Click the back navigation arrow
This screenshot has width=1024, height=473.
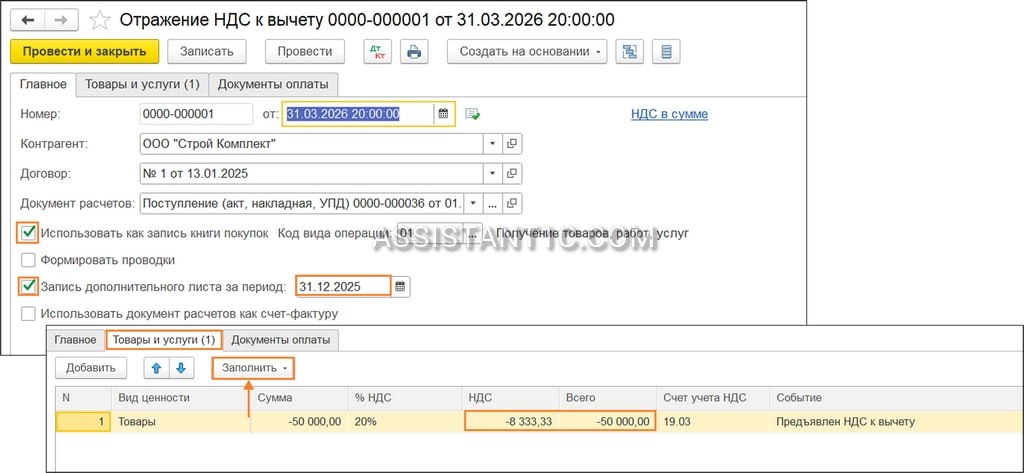(28, 20)
